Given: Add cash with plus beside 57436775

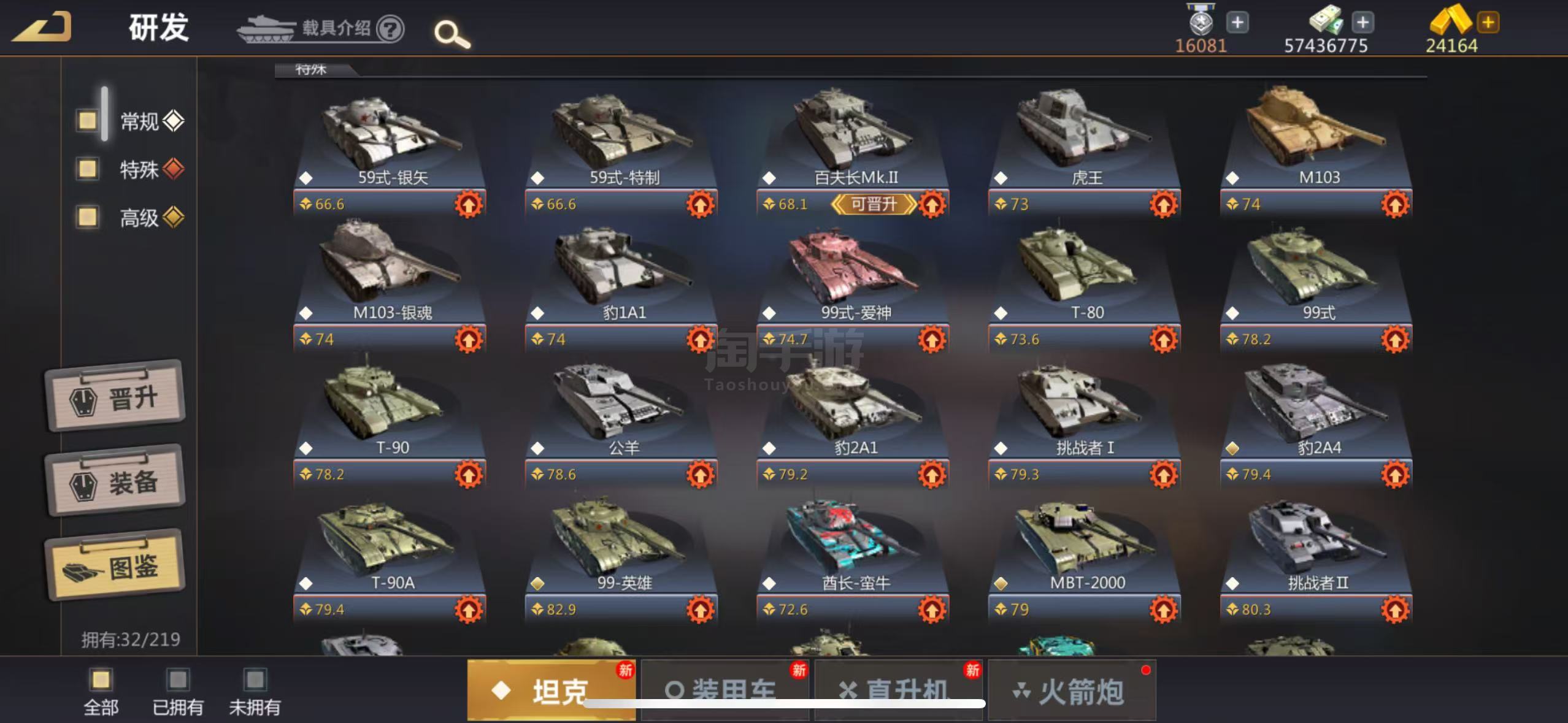Looking at the screenshot, I should coord(1362,23).
